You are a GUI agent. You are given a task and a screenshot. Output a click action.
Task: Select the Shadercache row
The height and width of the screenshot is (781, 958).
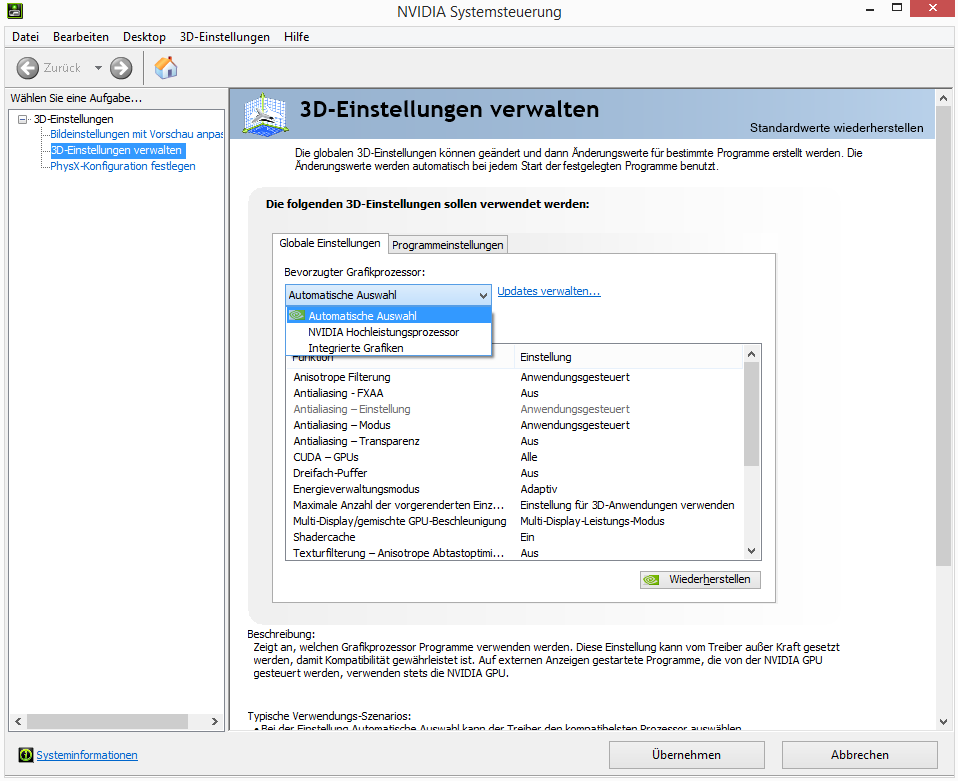point(514,537)
